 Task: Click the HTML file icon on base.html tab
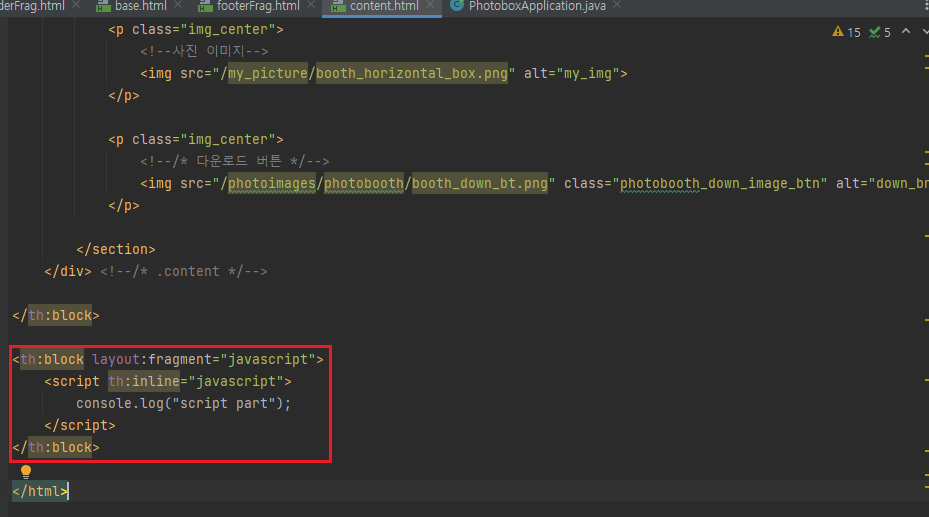coord(103,6)
